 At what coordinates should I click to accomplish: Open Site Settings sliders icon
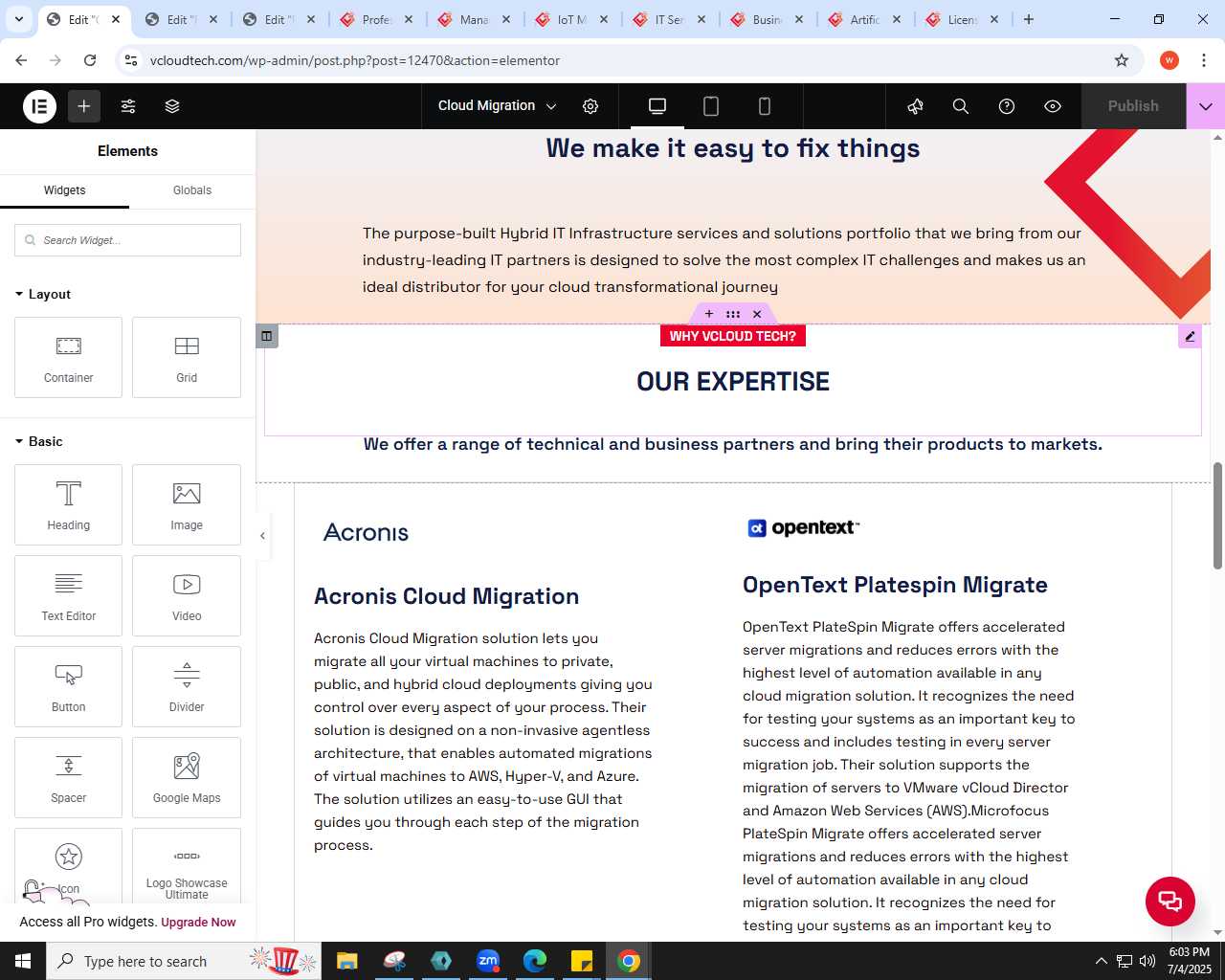click(128, 106)
